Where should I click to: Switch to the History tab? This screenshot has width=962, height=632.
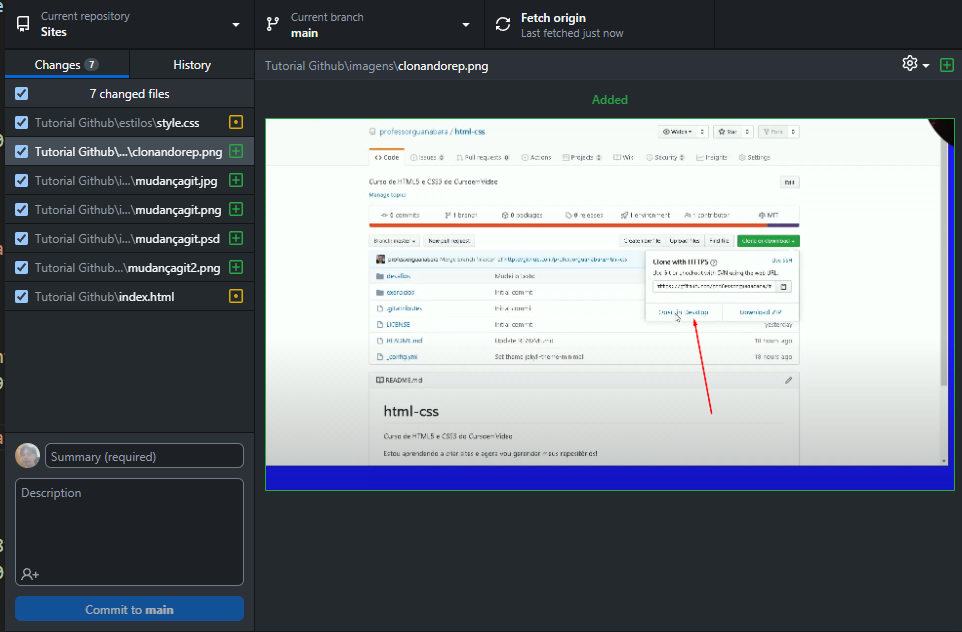tap(192, 64)
